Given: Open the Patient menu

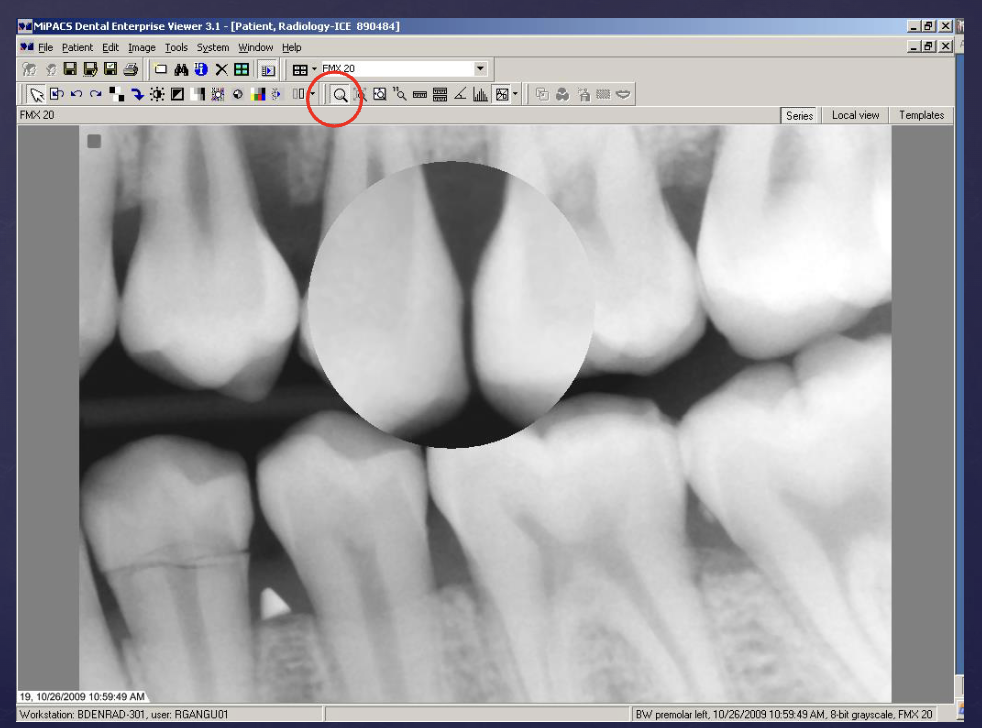Looking at the screenshot, I should (x=77, y=48).
